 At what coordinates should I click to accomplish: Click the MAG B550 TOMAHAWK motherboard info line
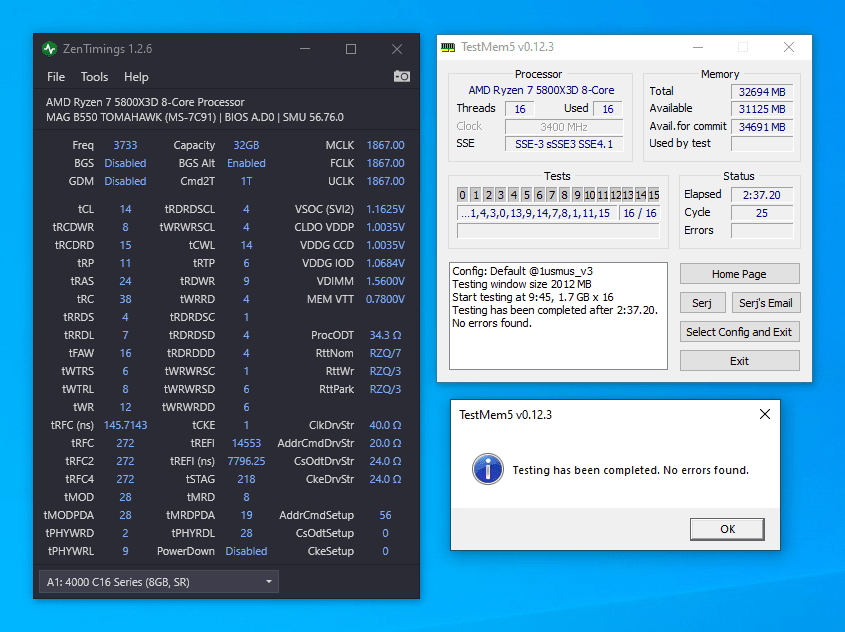coord(195,117)
